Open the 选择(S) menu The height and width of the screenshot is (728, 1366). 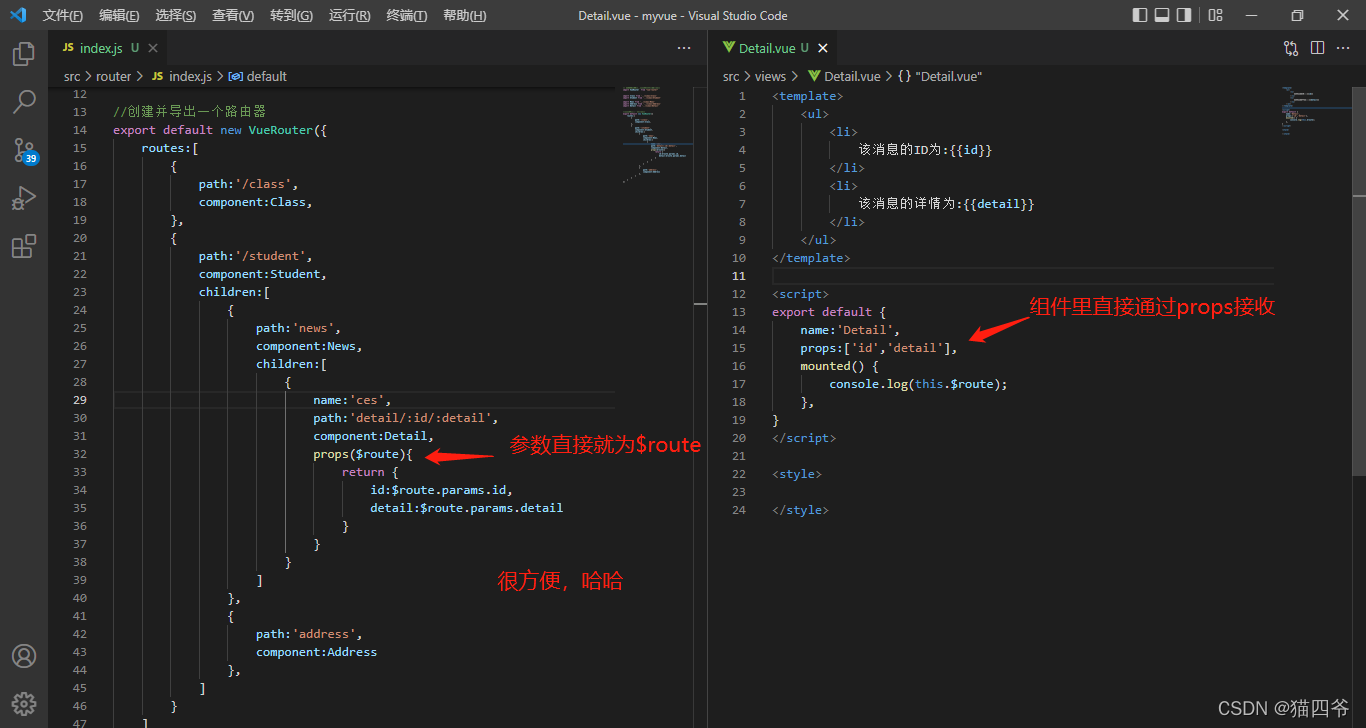point(176,15)
